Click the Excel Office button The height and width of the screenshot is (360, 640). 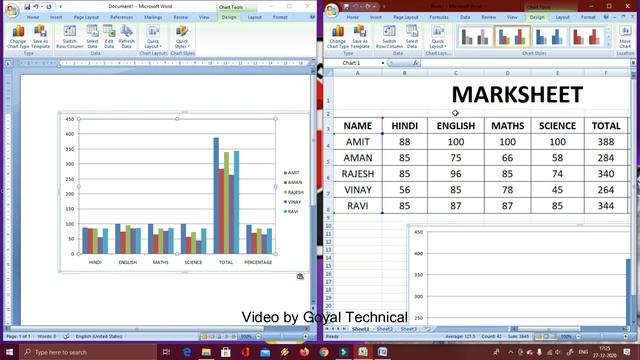point(332,11)
